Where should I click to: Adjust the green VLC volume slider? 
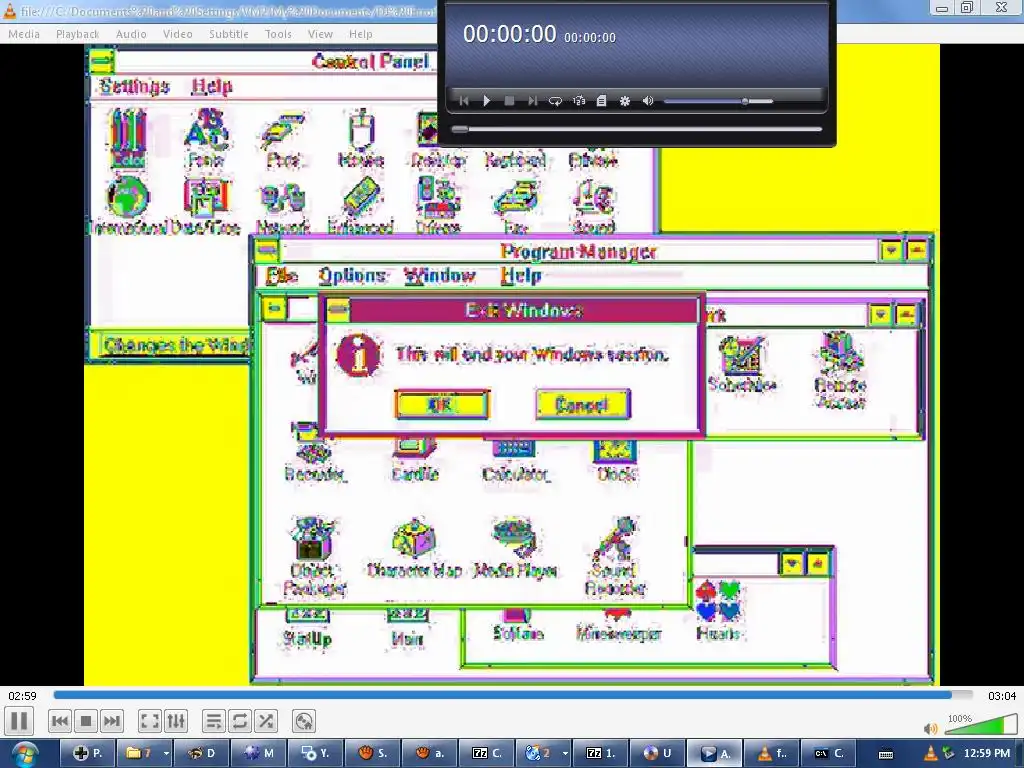coord(980,724)
